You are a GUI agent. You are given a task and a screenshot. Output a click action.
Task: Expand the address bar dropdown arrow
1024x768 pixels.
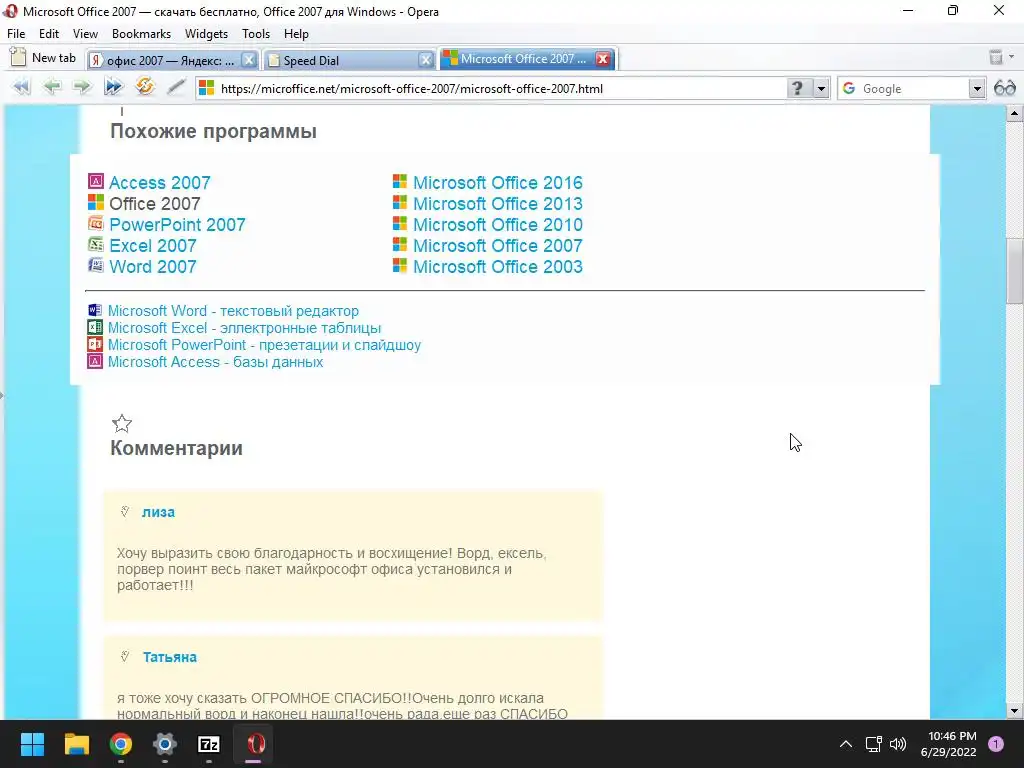pos(821,88)
